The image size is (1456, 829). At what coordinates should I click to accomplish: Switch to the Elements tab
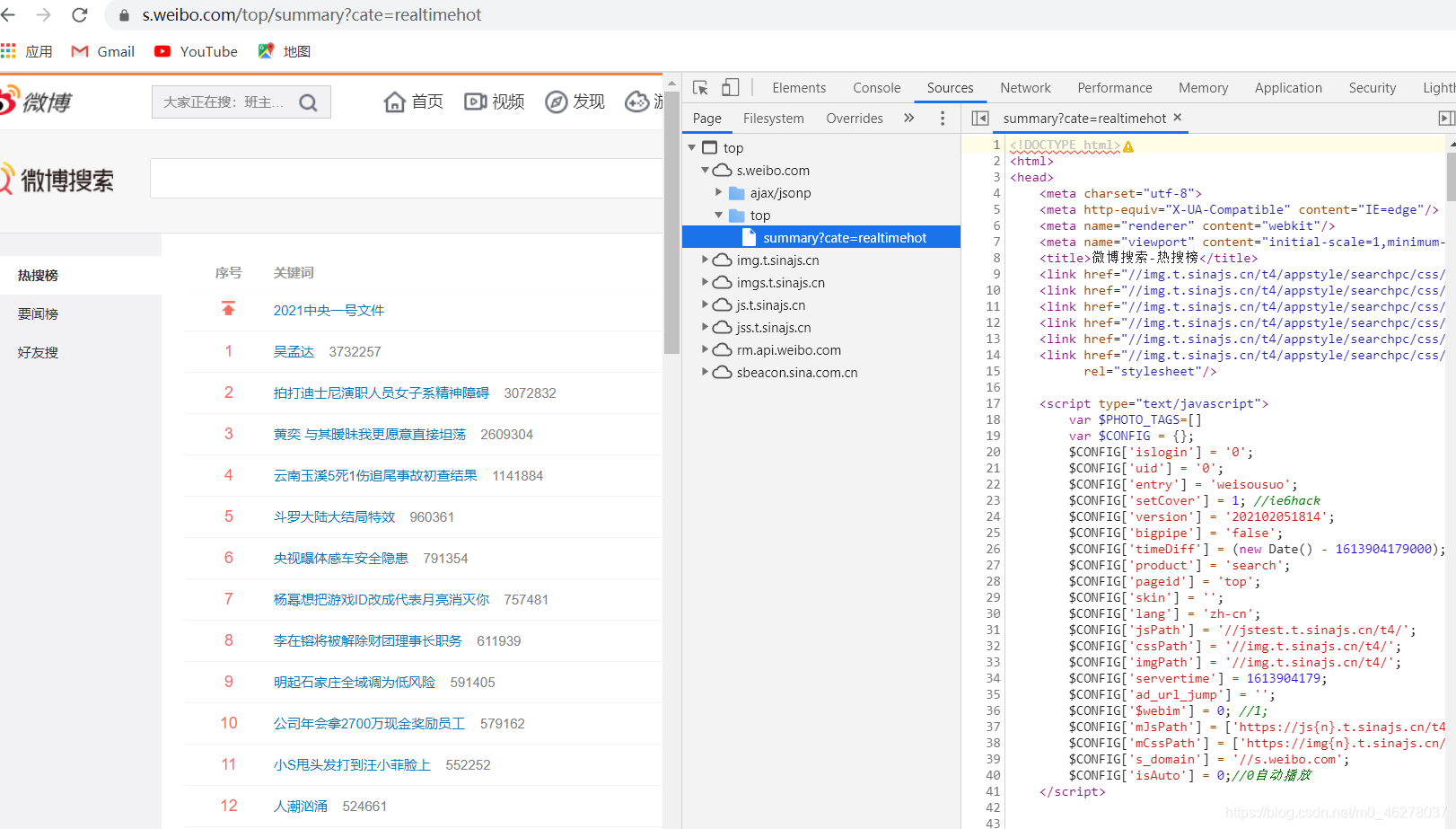coord(799,87)
